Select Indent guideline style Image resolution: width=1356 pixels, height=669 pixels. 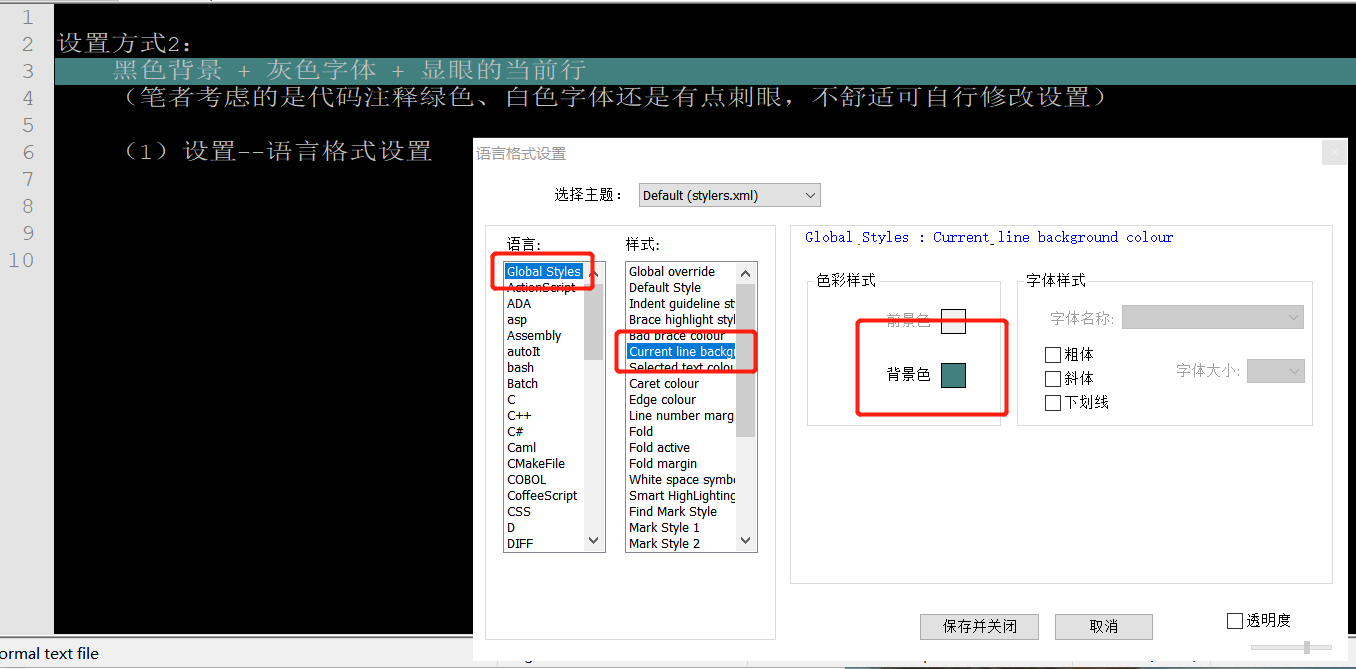[x=681, y=303]
